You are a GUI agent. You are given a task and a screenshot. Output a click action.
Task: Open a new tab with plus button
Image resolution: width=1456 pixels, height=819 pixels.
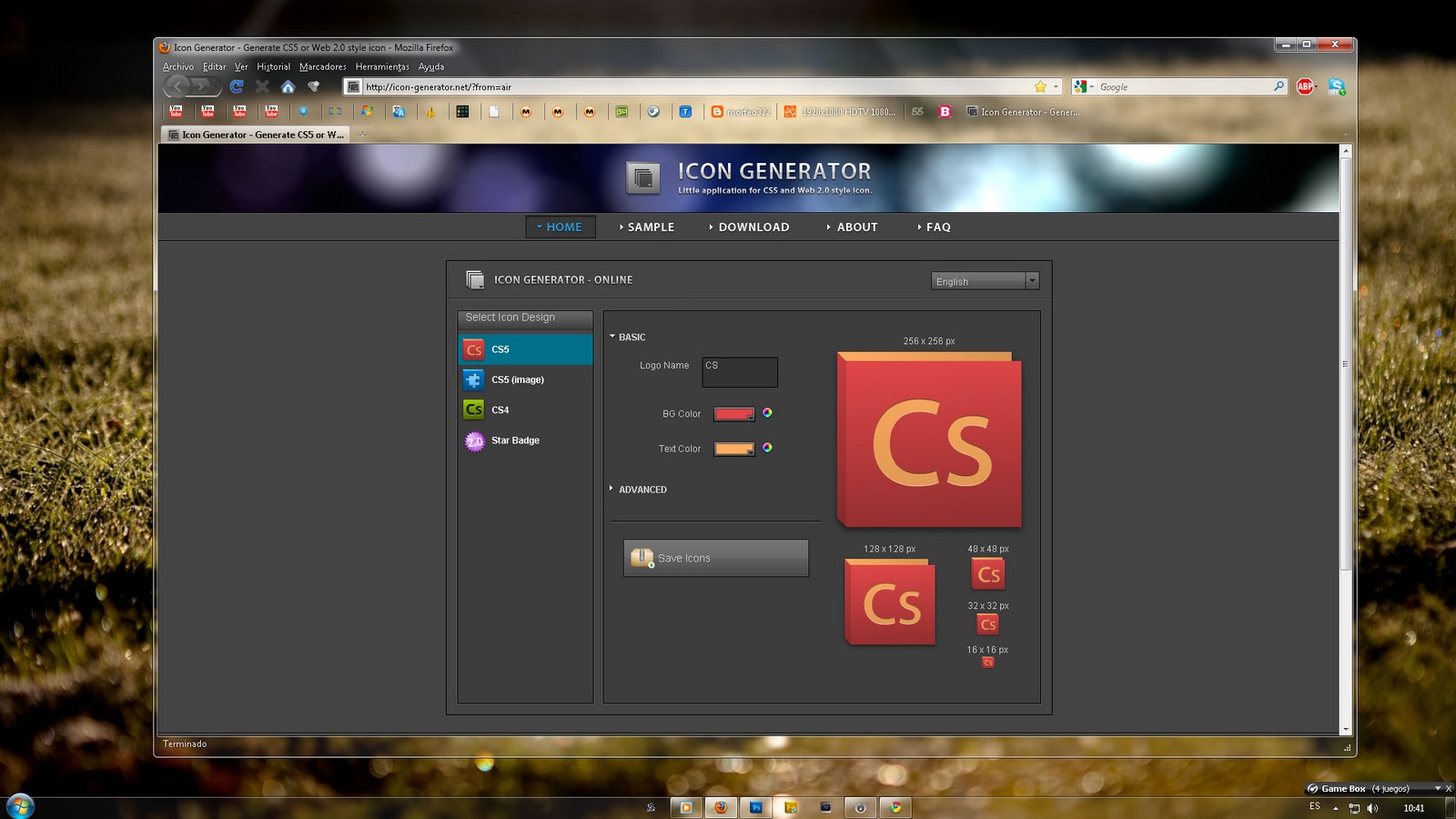click(362, 135)
